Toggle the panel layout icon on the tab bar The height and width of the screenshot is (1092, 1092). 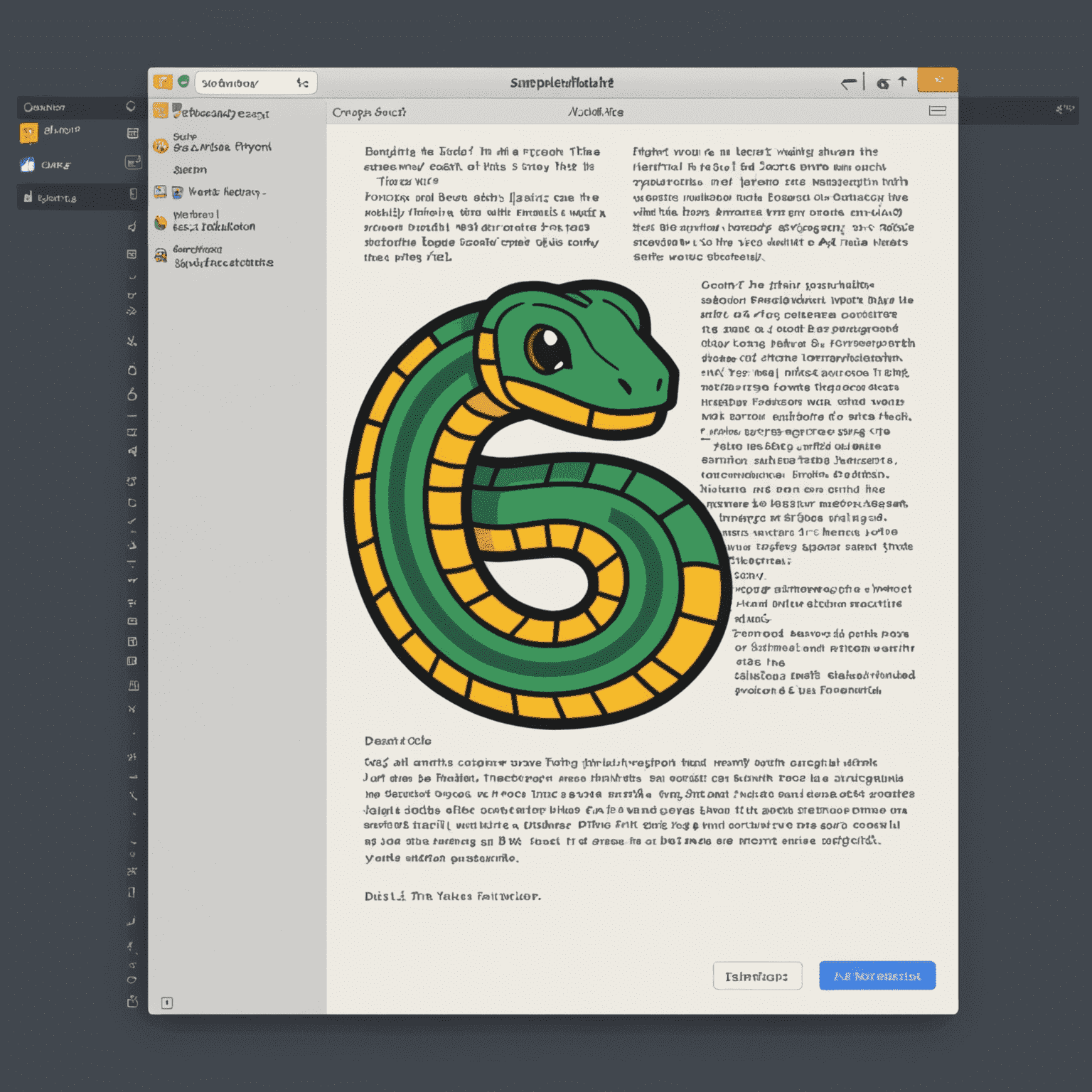[x=938, y=111]
